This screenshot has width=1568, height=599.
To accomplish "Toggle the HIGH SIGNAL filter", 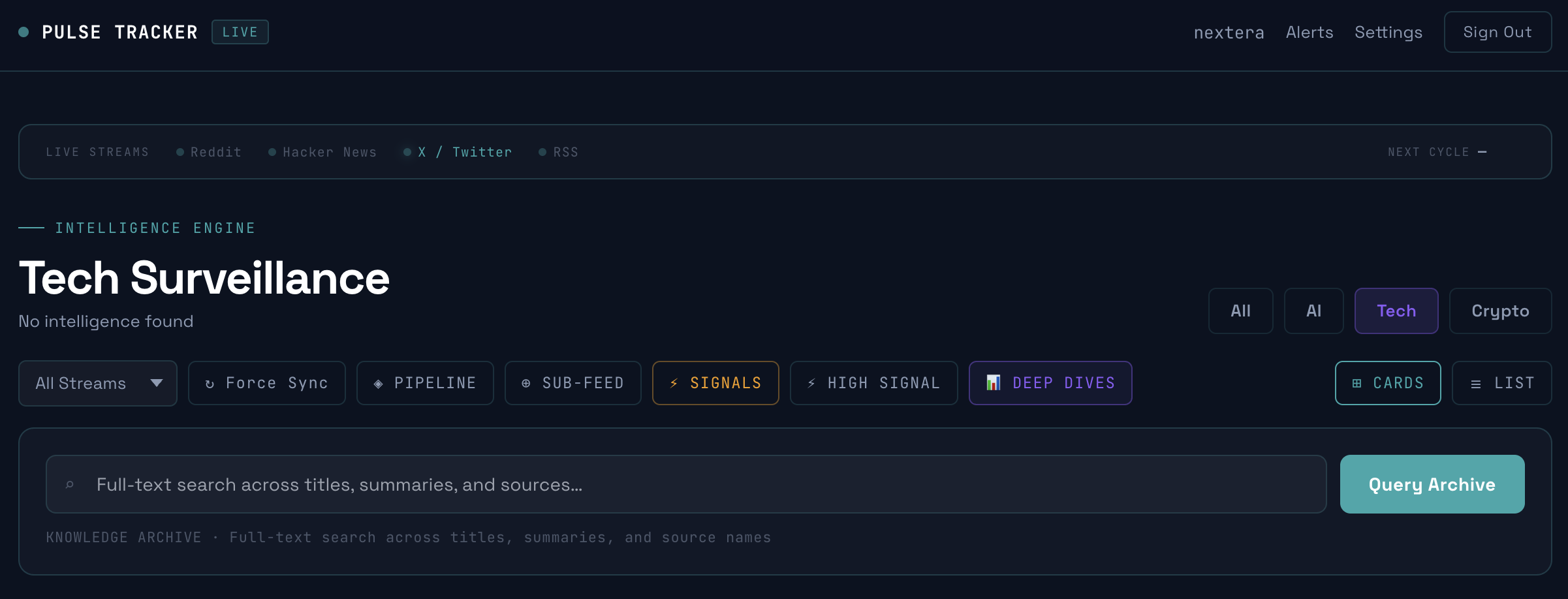I will pos(873,383).
